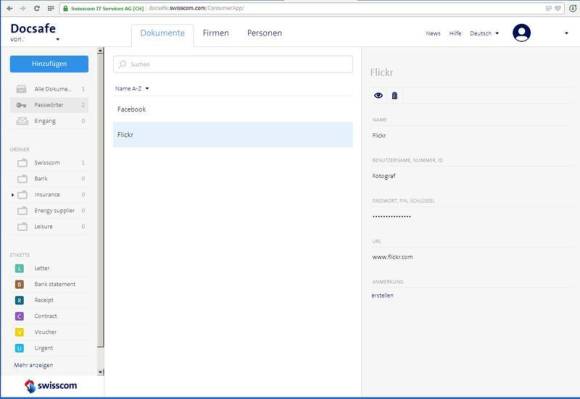This screenshot has height=399, width=580.
Task: Click the blue Hinzufügen button
Action: (49, 64)
